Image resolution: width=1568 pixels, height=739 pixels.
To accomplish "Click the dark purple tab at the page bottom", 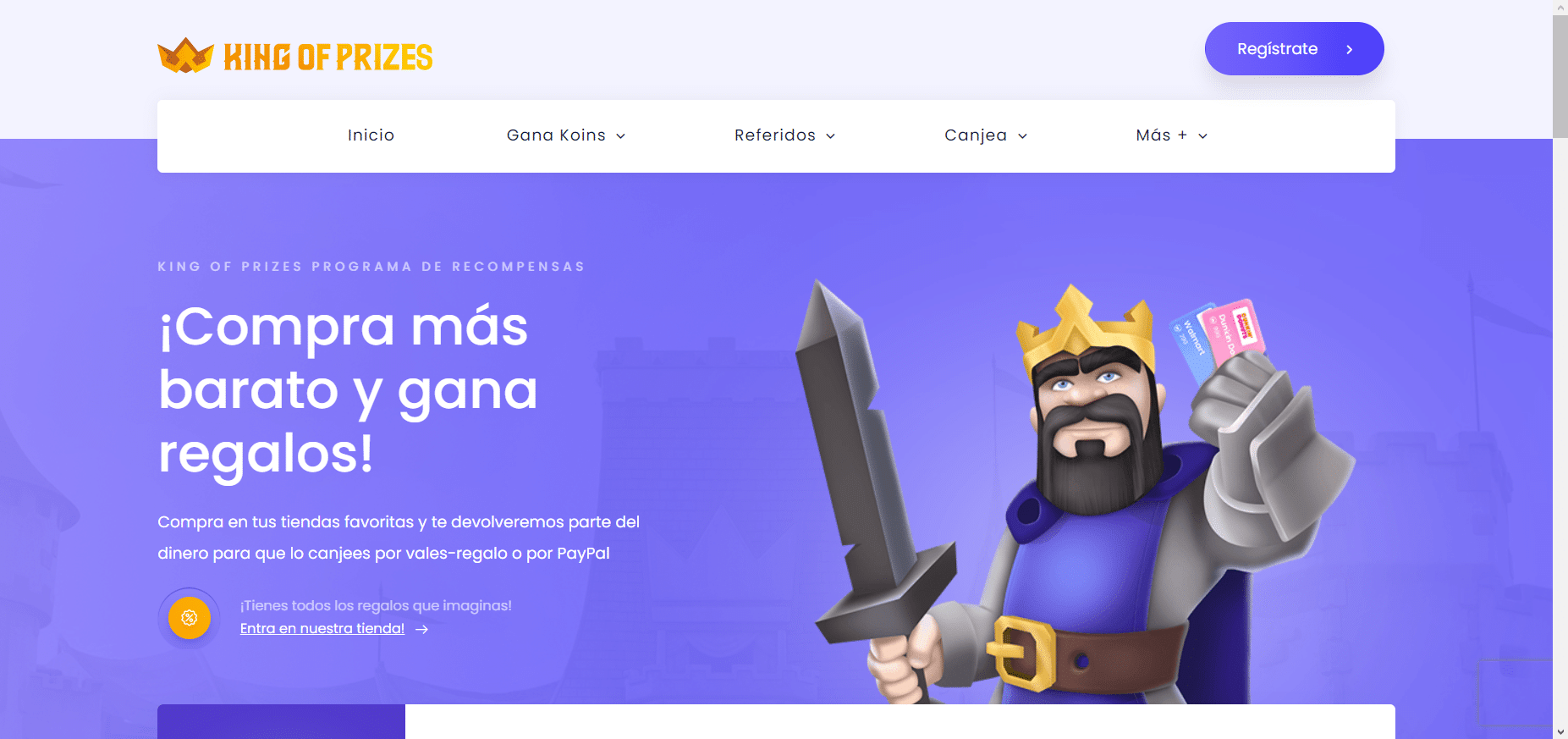I will pyautogui.click(x=281, y=721).
